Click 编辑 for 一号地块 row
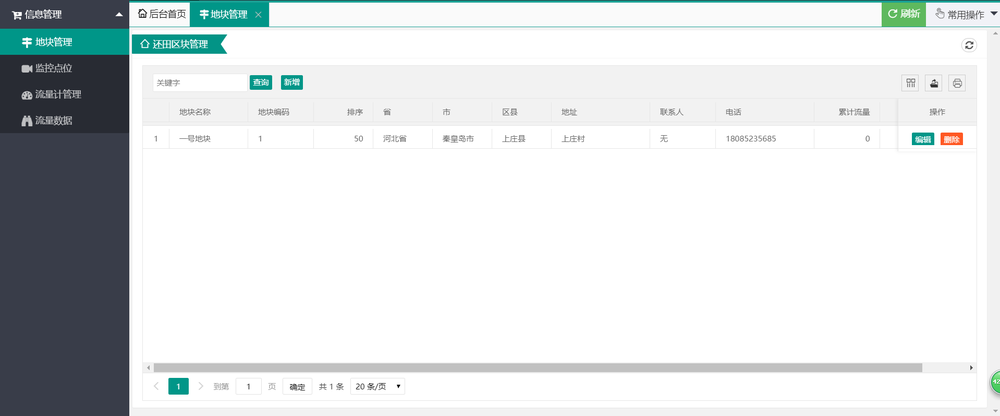 pyautogui.click(x=923, y=139)
